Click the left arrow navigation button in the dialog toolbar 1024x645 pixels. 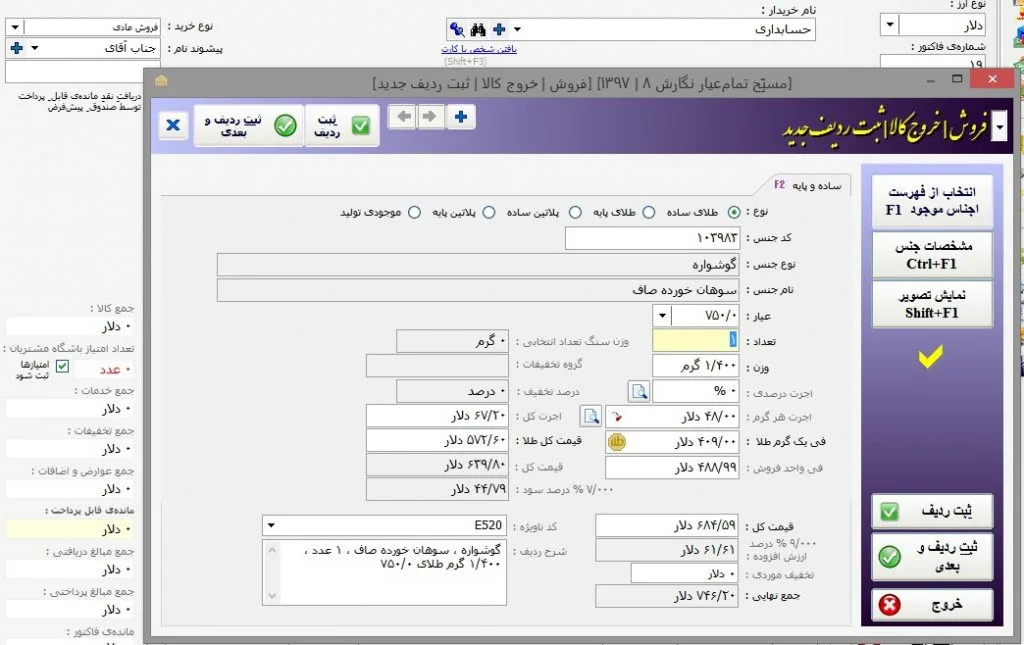tap(405, 117)
